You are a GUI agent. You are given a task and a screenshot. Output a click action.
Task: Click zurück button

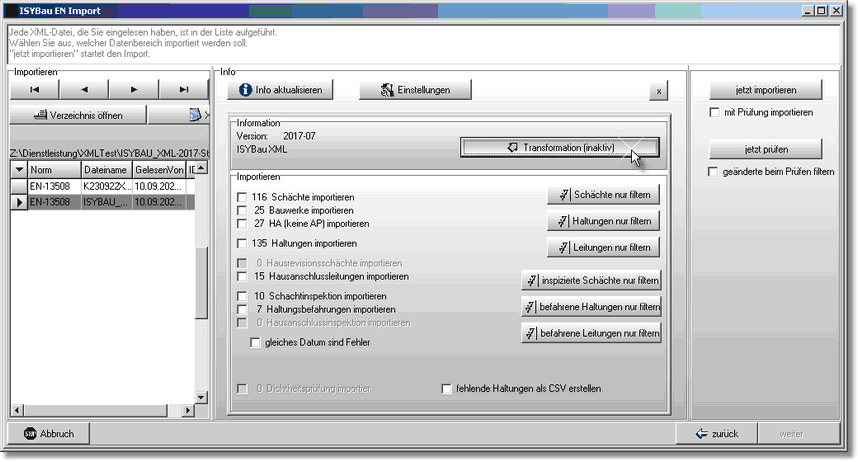point(716,434)
